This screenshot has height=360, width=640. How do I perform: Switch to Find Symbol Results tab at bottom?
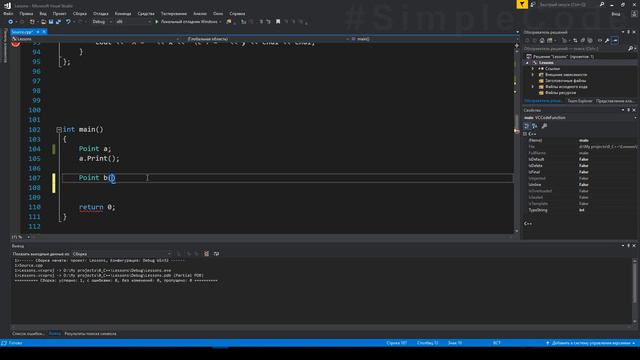90,333
